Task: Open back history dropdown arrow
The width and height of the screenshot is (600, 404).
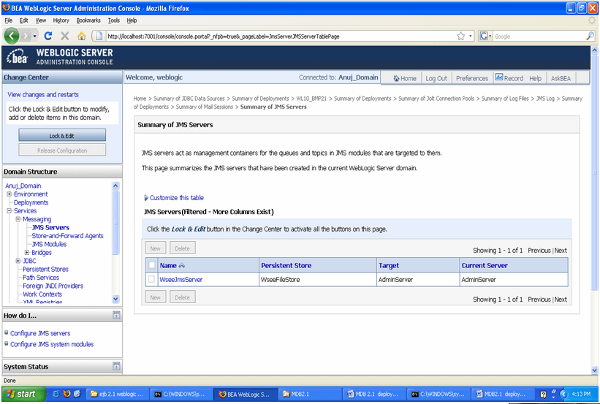Action: [x=35, y=36]
